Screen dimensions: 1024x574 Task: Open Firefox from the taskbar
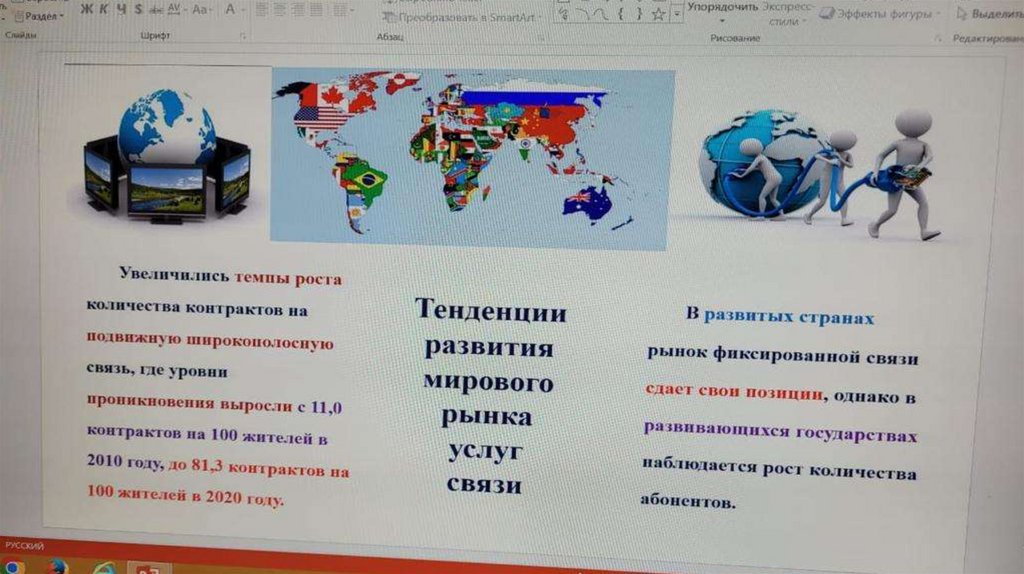tap(57, 567)
